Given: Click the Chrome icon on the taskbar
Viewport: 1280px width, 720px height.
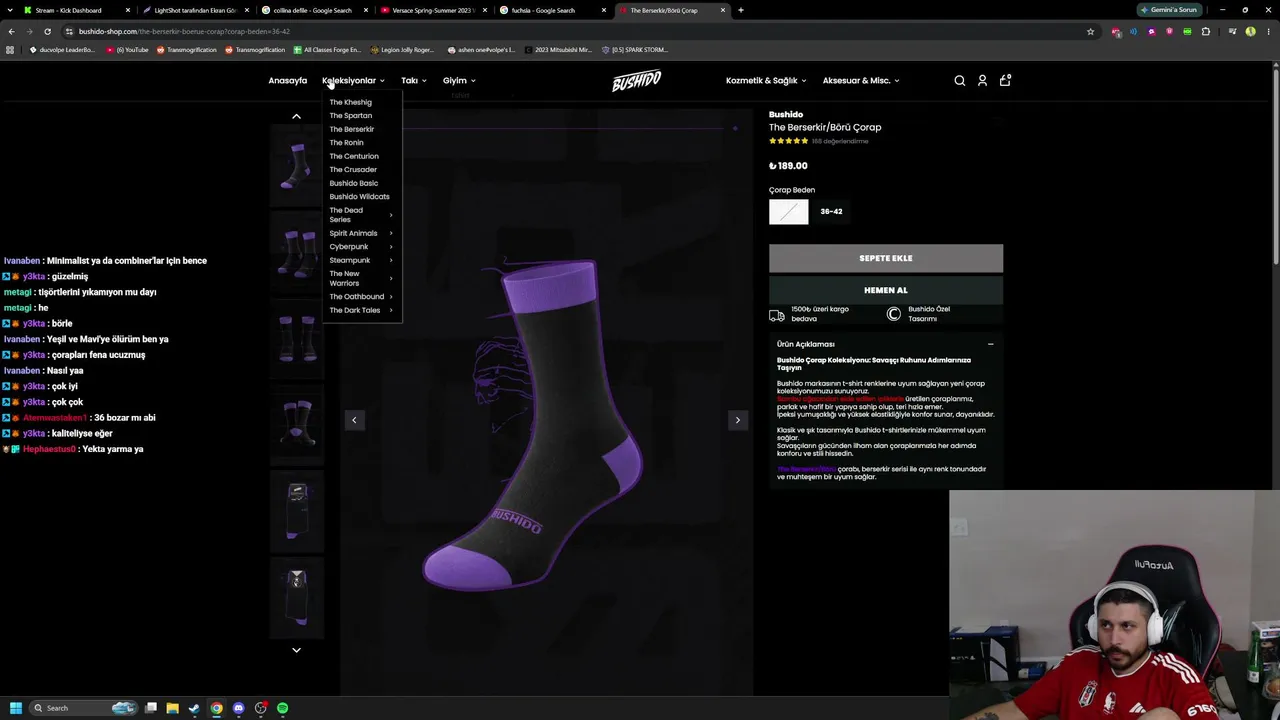Looking at the screenshot, I should 216,708.
